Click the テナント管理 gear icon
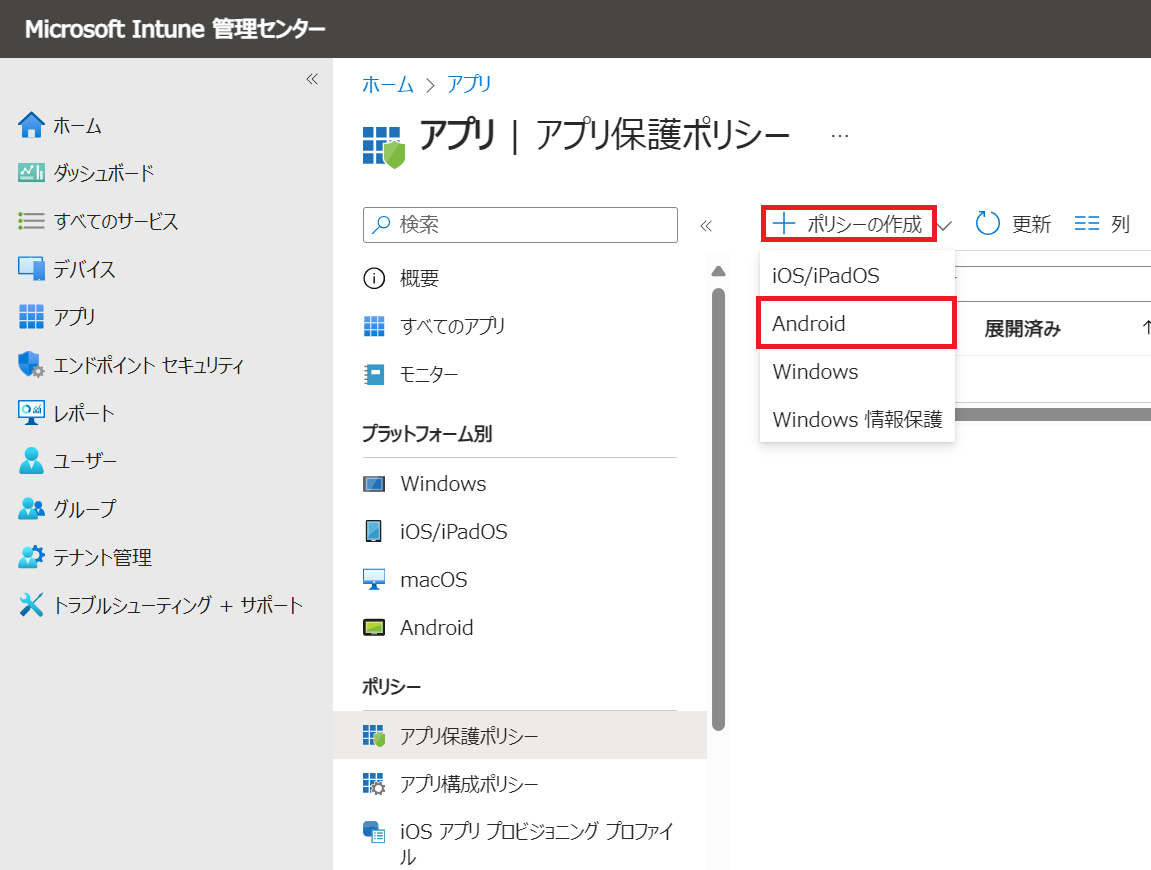1151x870 pixels. pyautogui.click(x=31, y=557)
